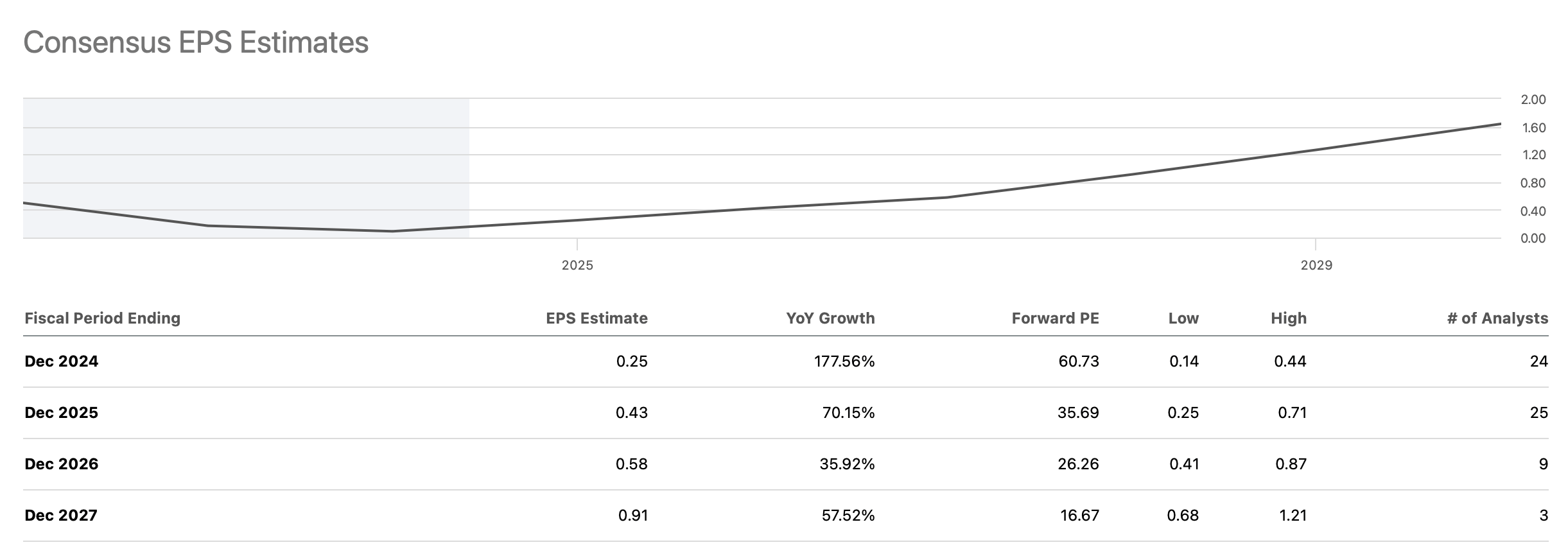Click the # of Analysts column header
1568x547 pixels.
(1497, 318)
